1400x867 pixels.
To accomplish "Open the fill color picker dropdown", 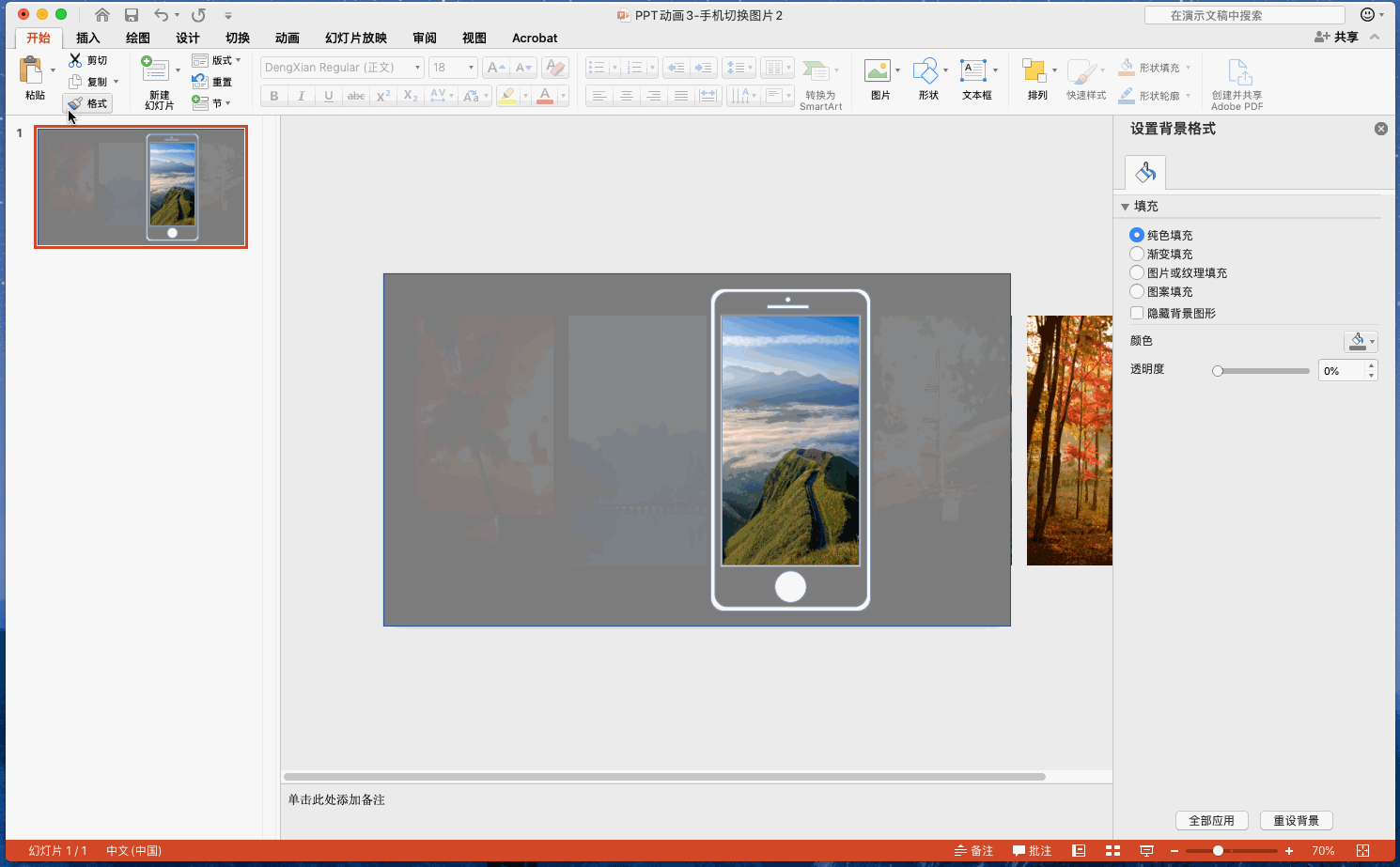I will tap(1361, 342).
